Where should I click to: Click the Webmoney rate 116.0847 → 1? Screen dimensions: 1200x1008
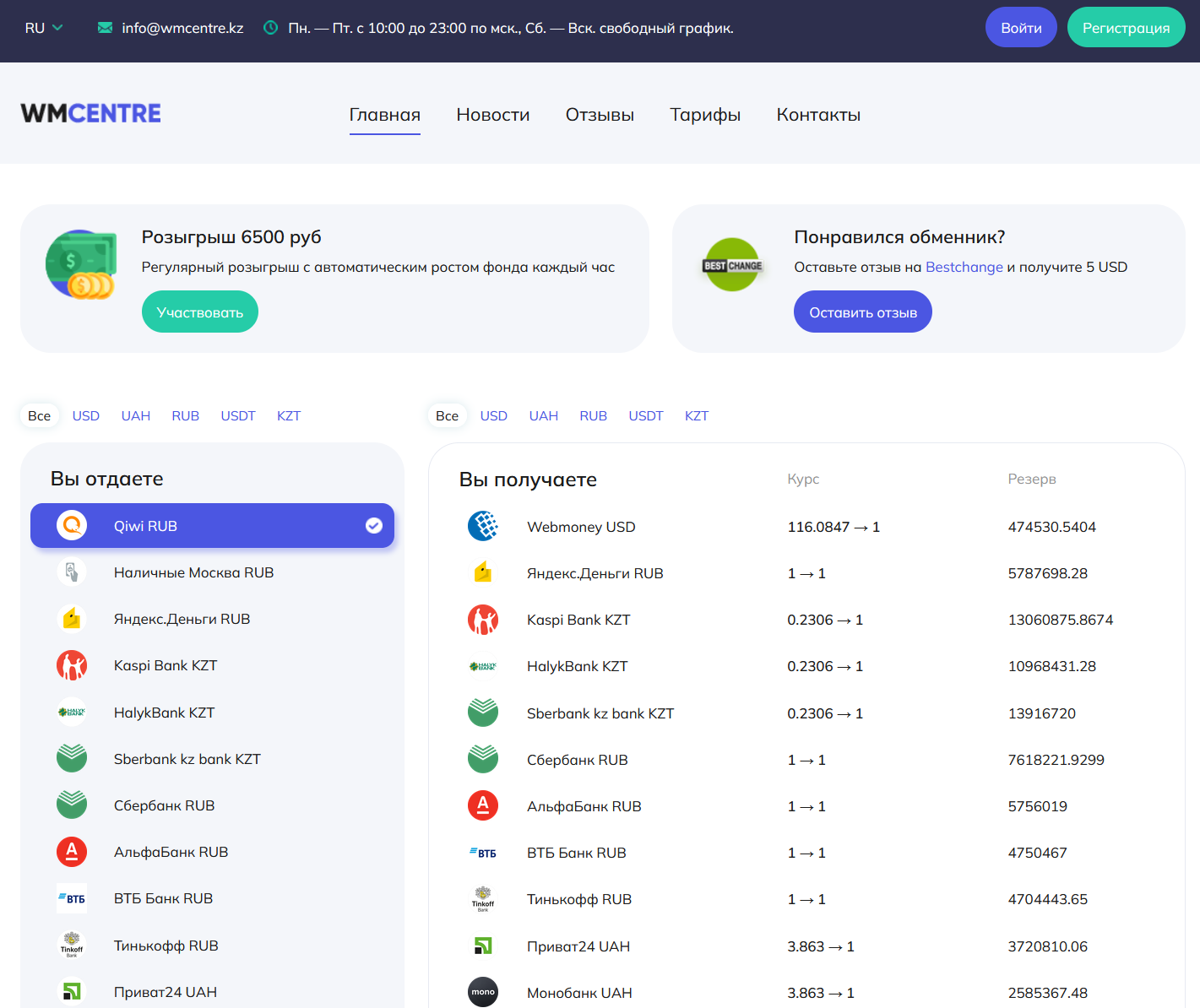833,527
